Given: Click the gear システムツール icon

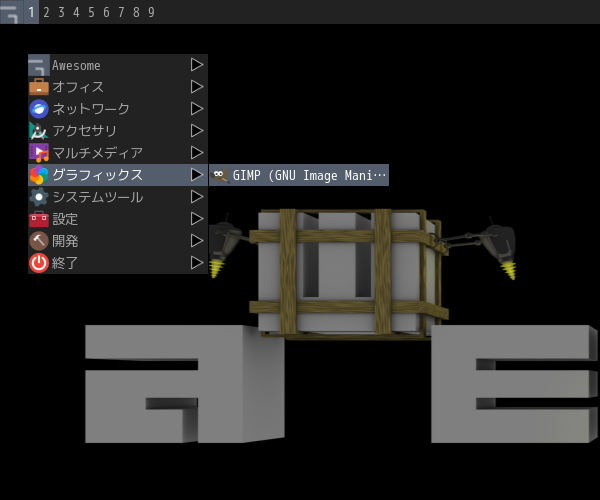Looking at the screenshot, I should pos(39,197).
